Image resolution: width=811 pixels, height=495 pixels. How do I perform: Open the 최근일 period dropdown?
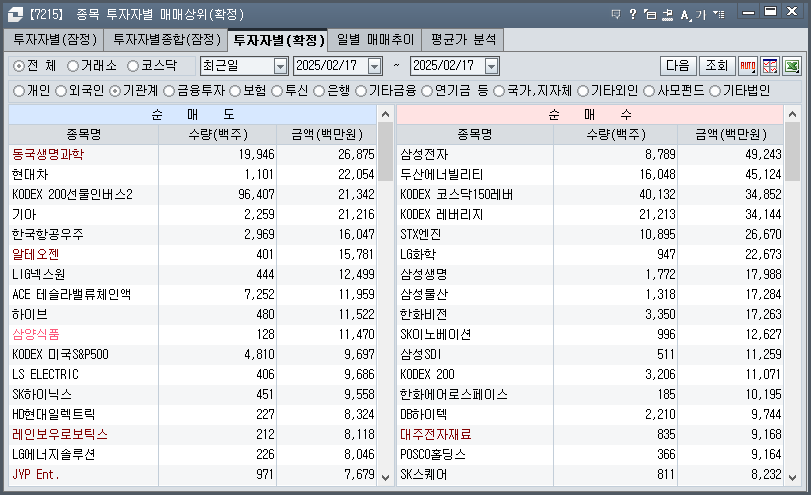[x=280, y=66]
